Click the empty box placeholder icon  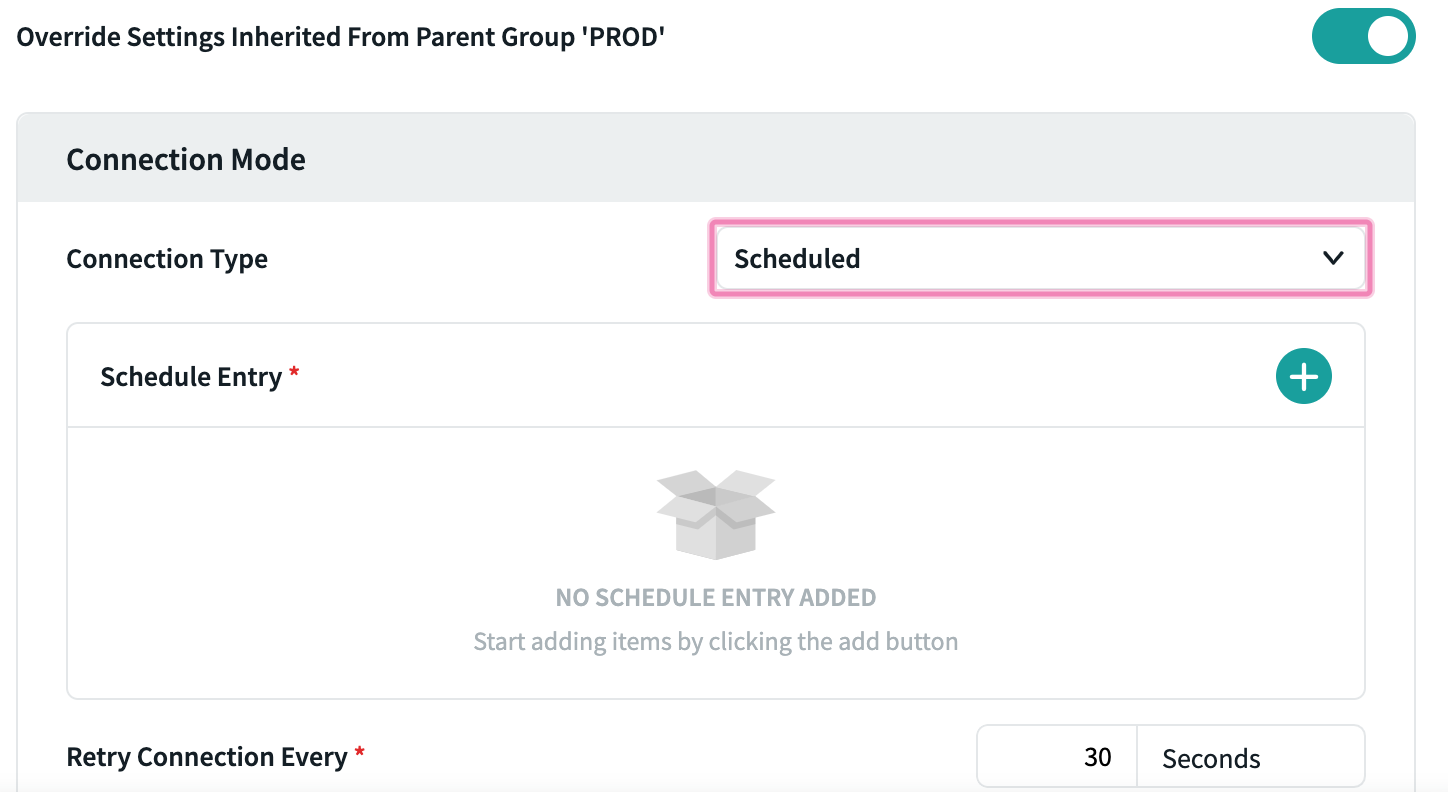pyautogui.click(x=715, y=514)
